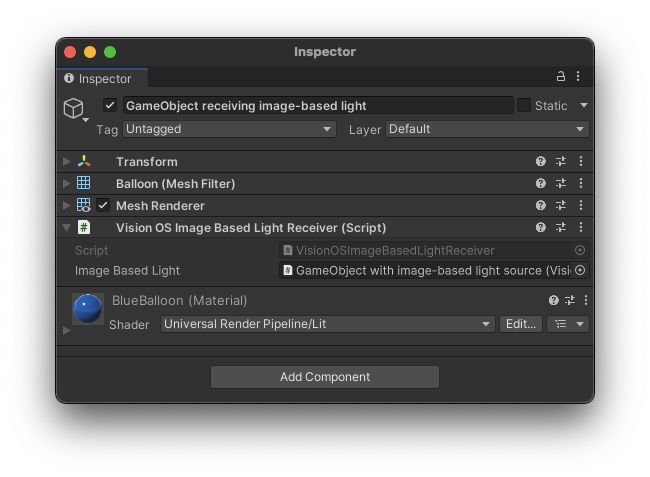Disable the Mesh Renderer checkbox

click(103, 206)
